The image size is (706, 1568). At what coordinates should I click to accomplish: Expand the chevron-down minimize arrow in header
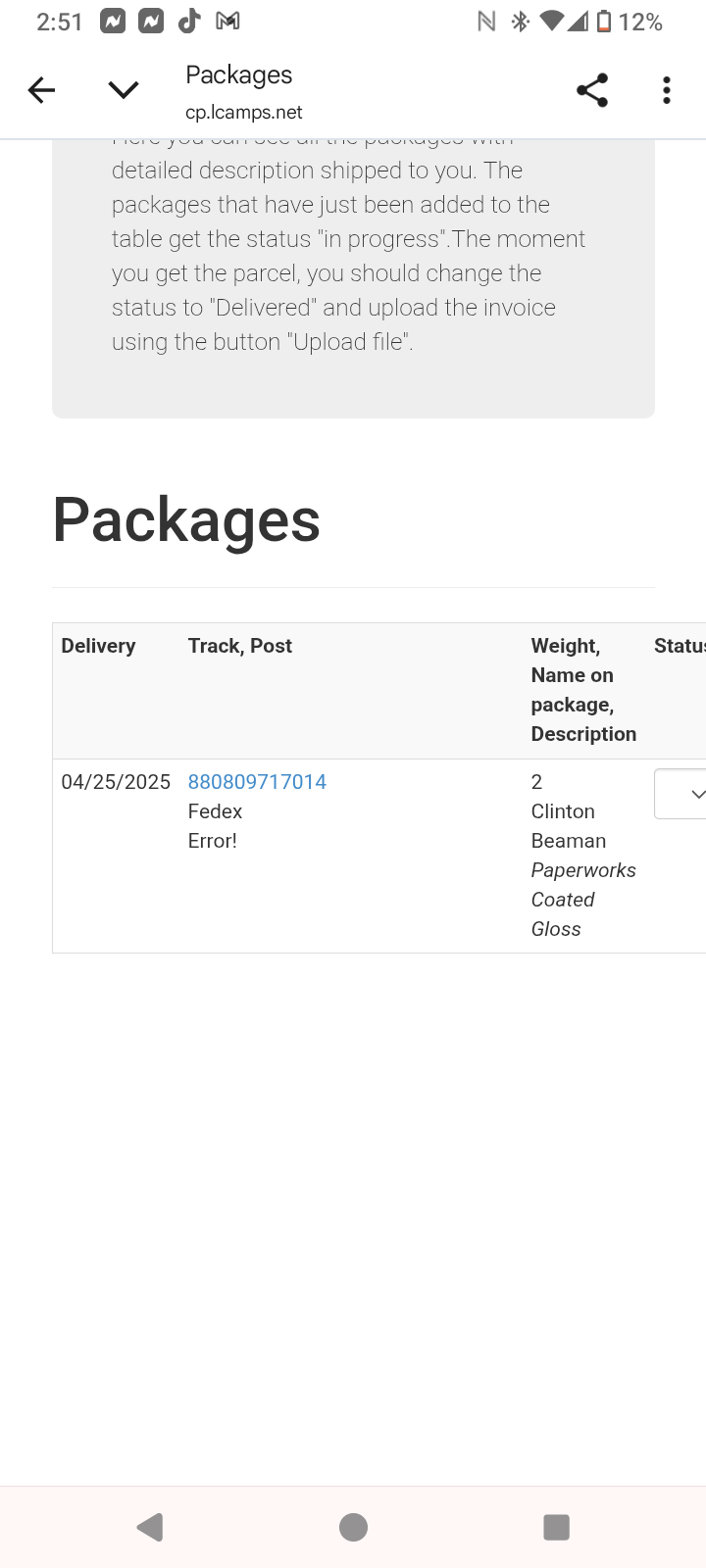pos(123,91)
